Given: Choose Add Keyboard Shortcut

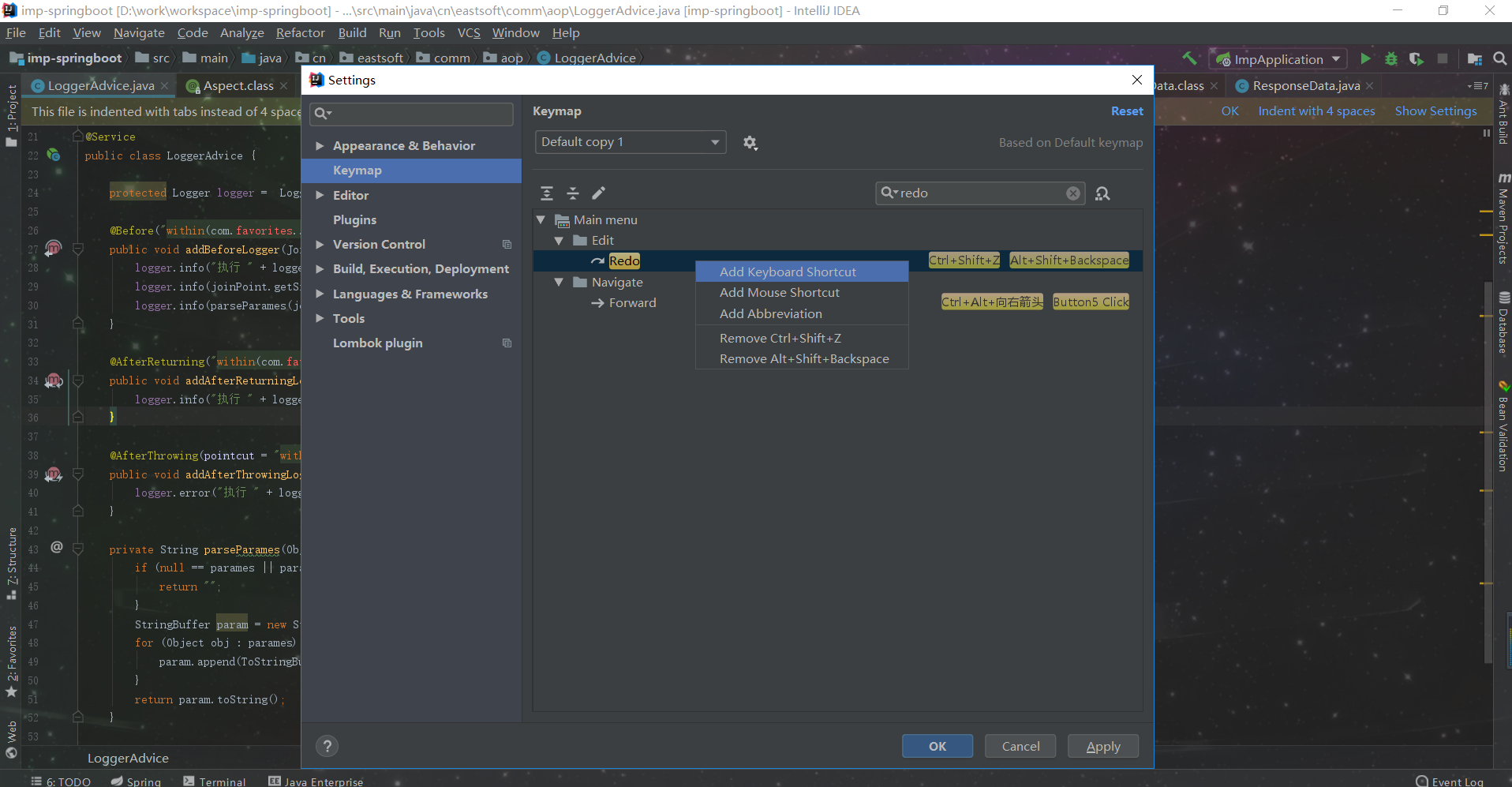Looking at the screenshot, I should click(x=802, y=272).
